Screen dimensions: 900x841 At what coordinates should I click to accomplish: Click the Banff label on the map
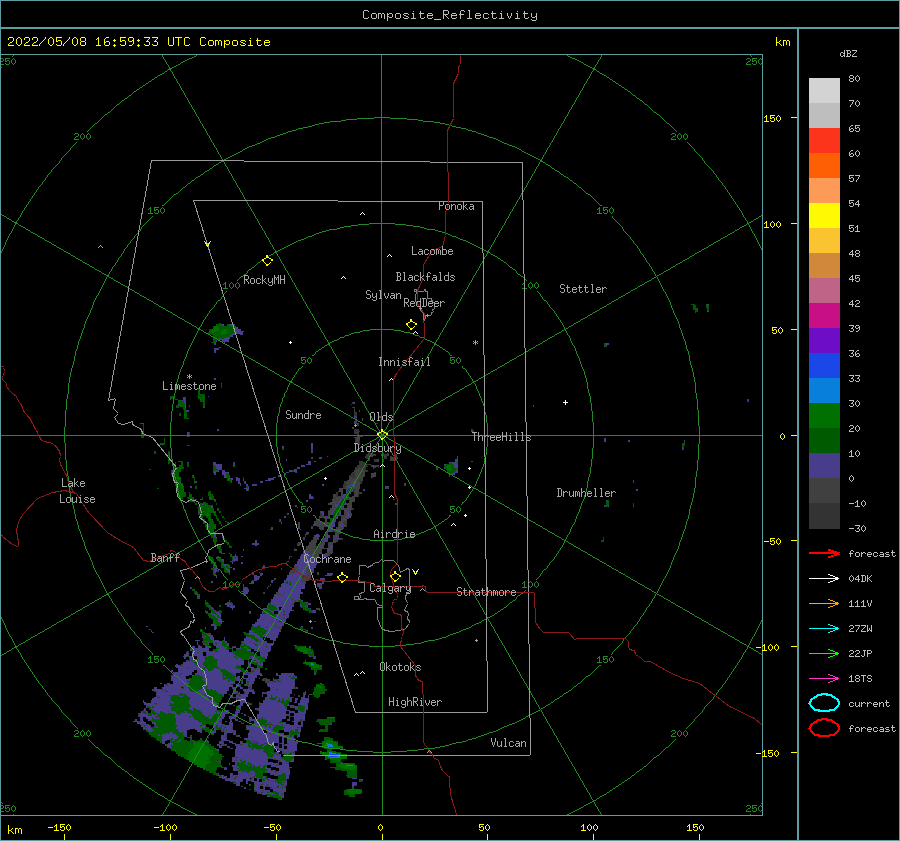(x=165, y=558)
